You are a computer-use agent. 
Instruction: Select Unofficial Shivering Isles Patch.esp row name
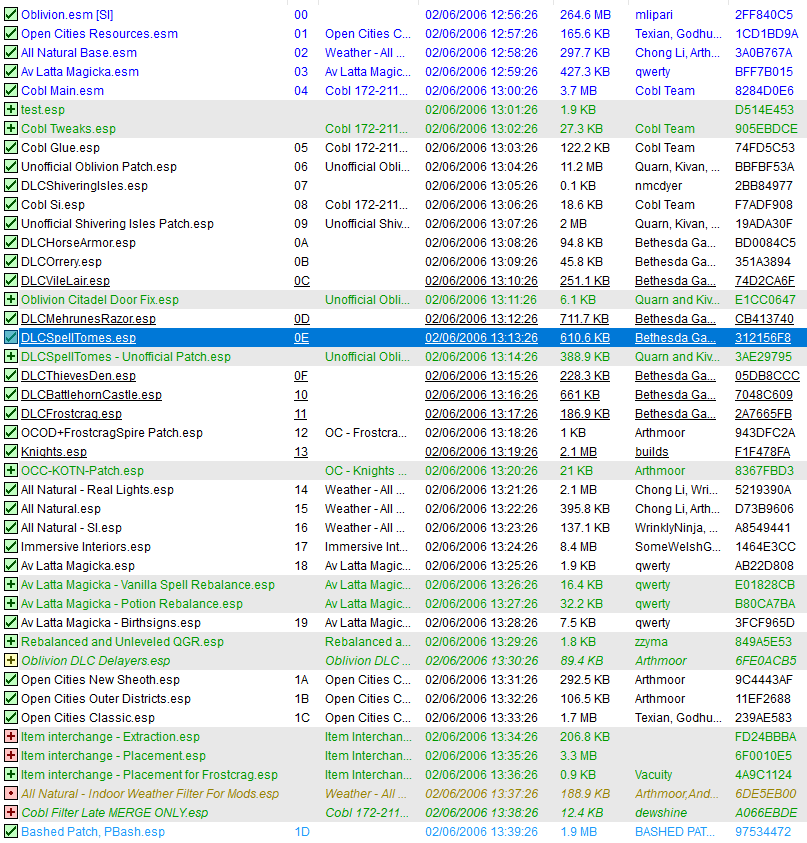117,224
